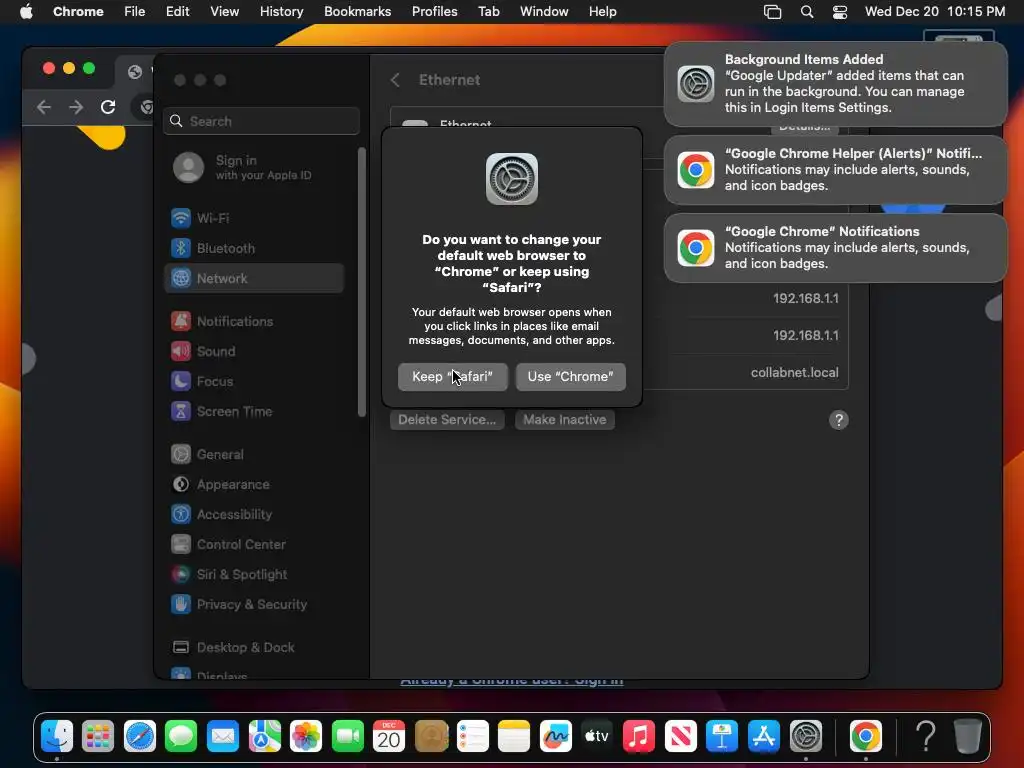Open the Window menu
The width and height of the screenshot is (1024, 768).
[544, 12]
